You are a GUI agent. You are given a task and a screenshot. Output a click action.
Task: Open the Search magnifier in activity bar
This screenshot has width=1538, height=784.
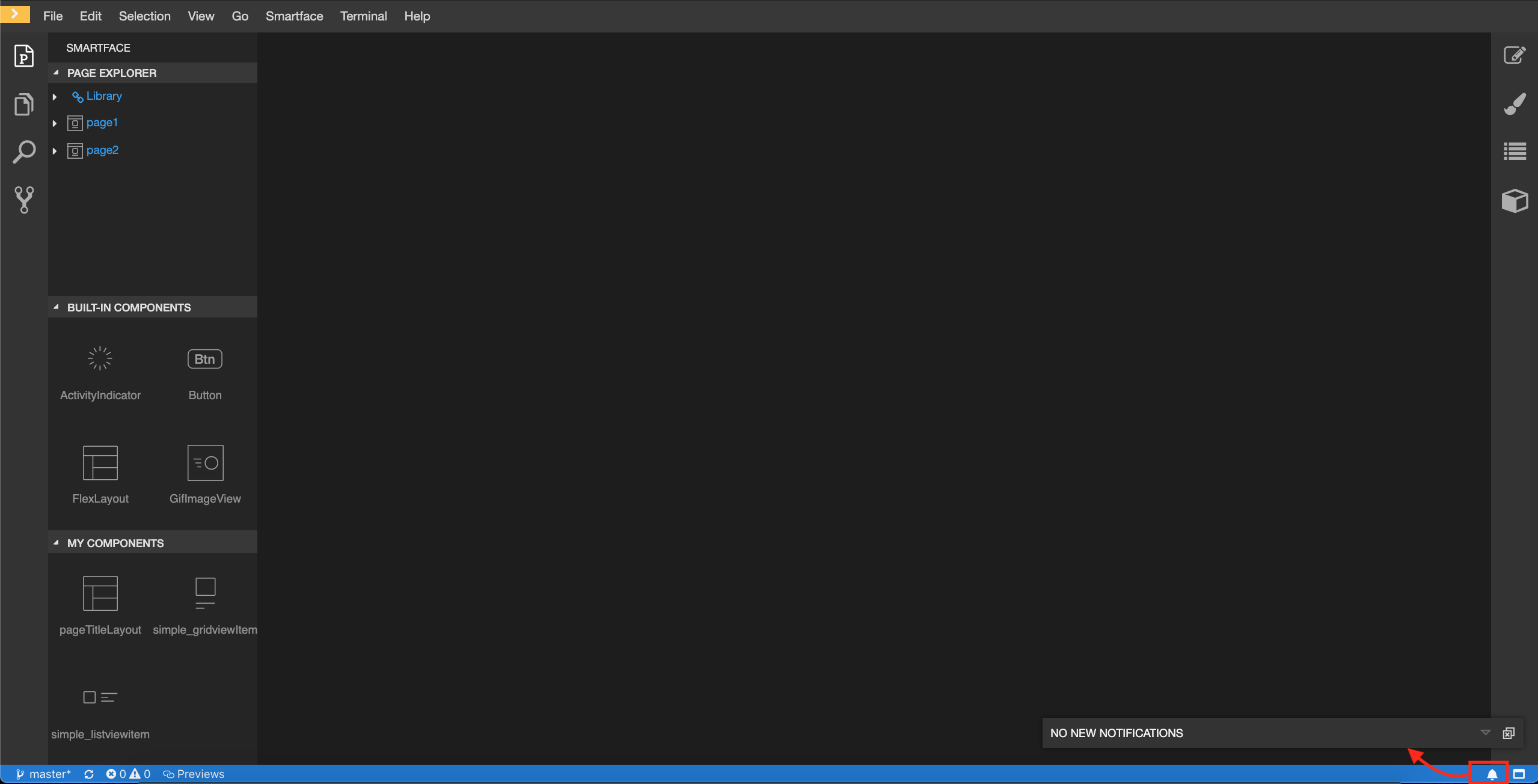pos(23,152)
